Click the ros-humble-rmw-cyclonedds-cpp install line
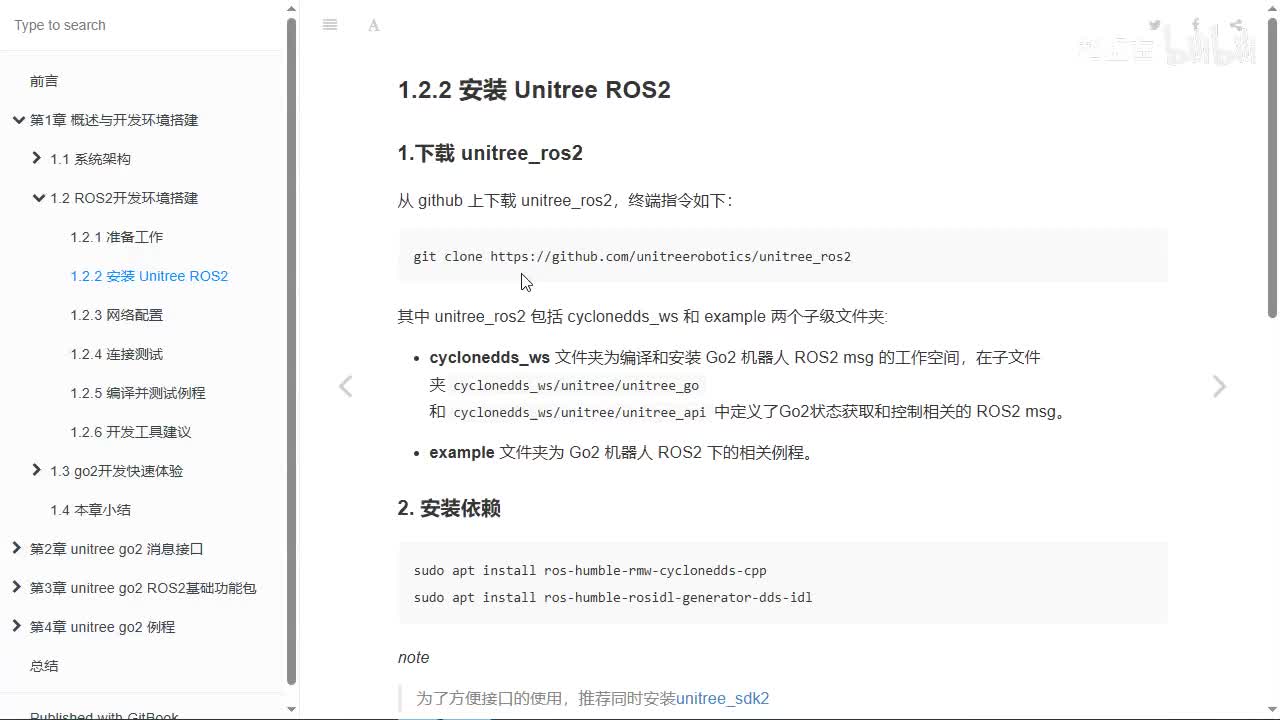 click(x=590, y=571)
